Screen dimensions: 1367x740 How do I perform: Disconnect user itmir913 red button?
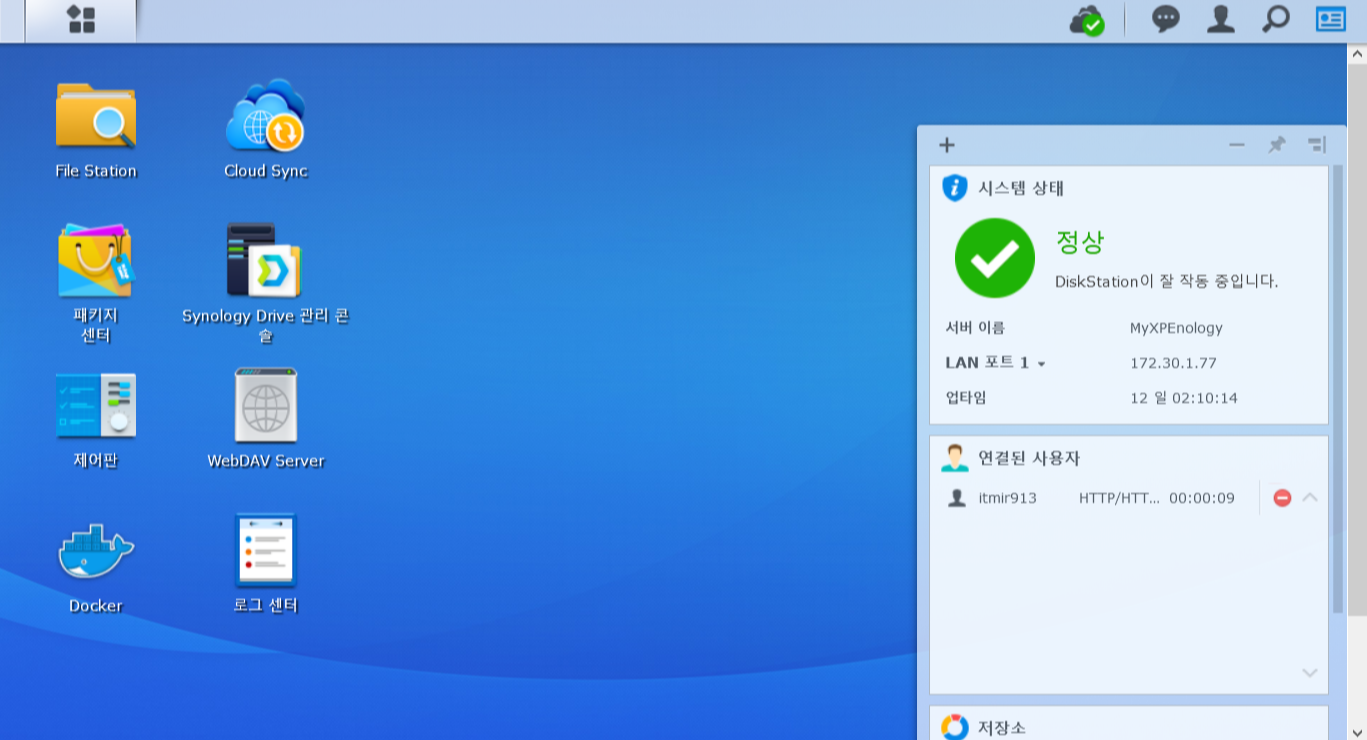pos(1282,498)
